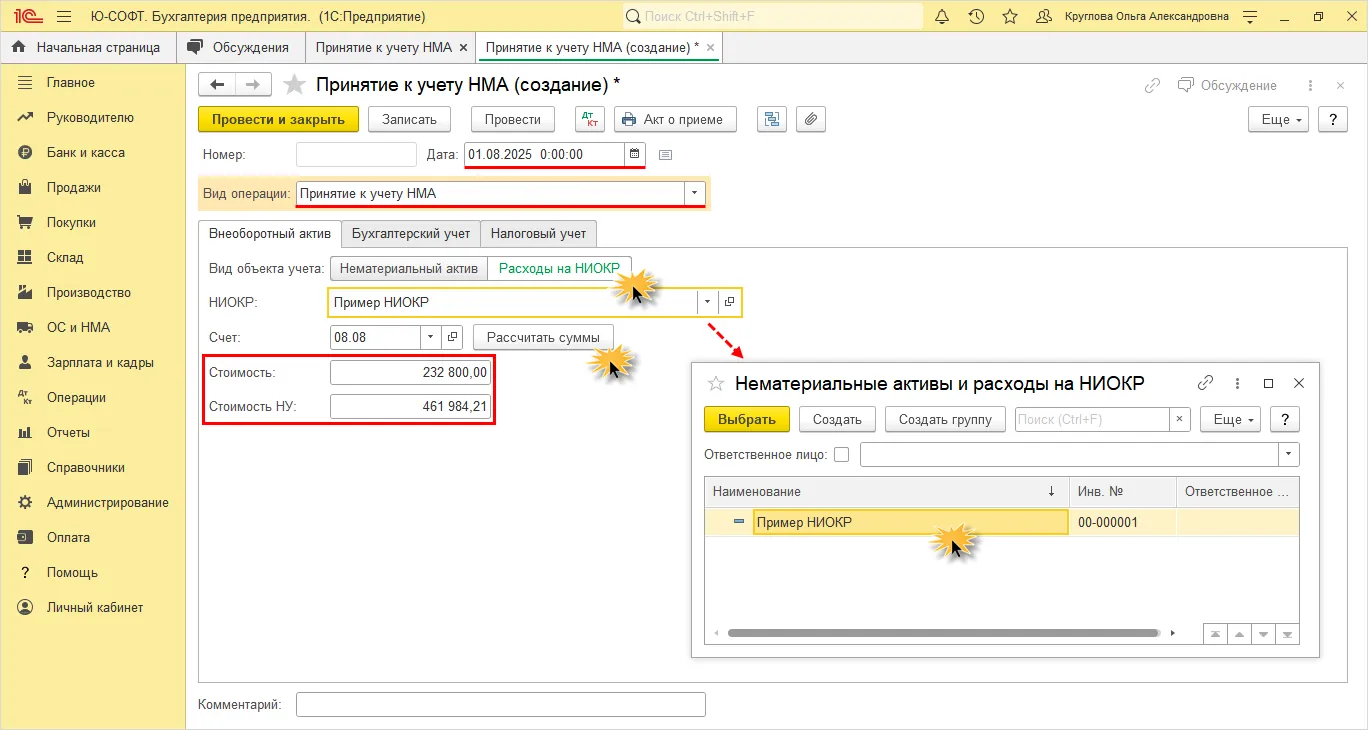Open Внеоборотный актив tab

click(269, 233)
